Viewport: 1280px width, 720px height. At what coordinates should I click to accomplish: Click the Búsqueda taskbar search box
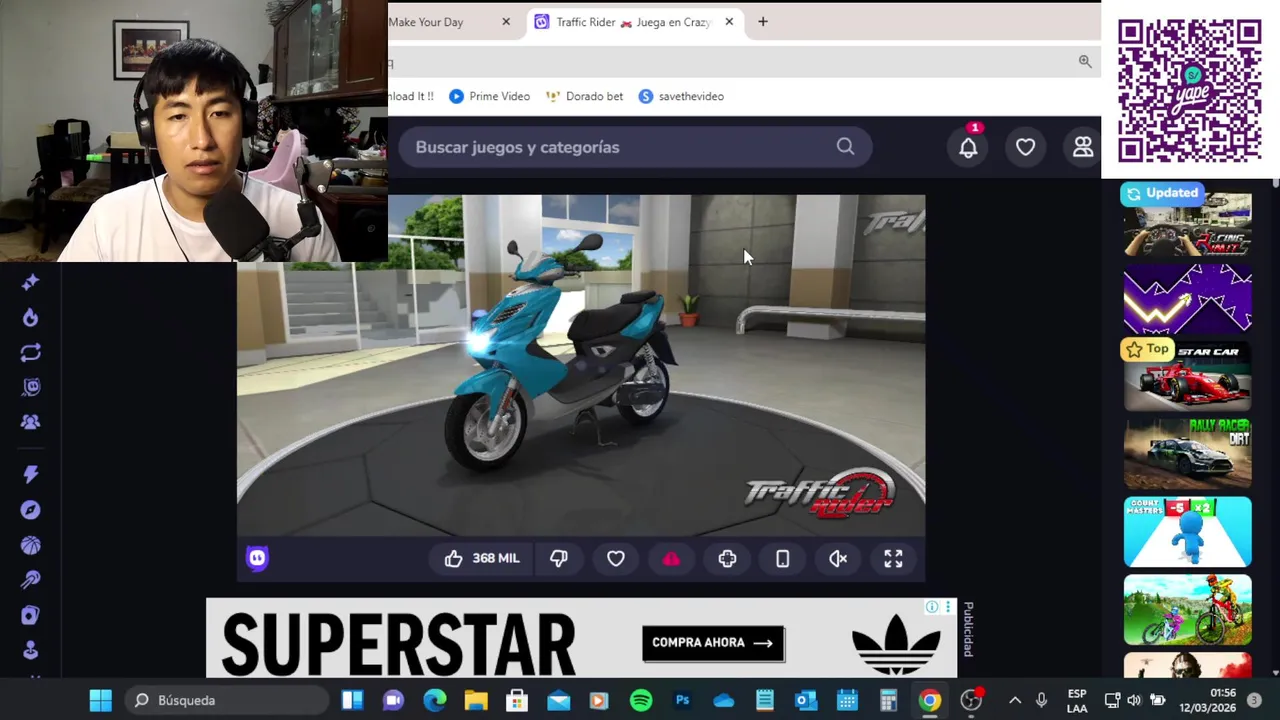click(229, 700)
